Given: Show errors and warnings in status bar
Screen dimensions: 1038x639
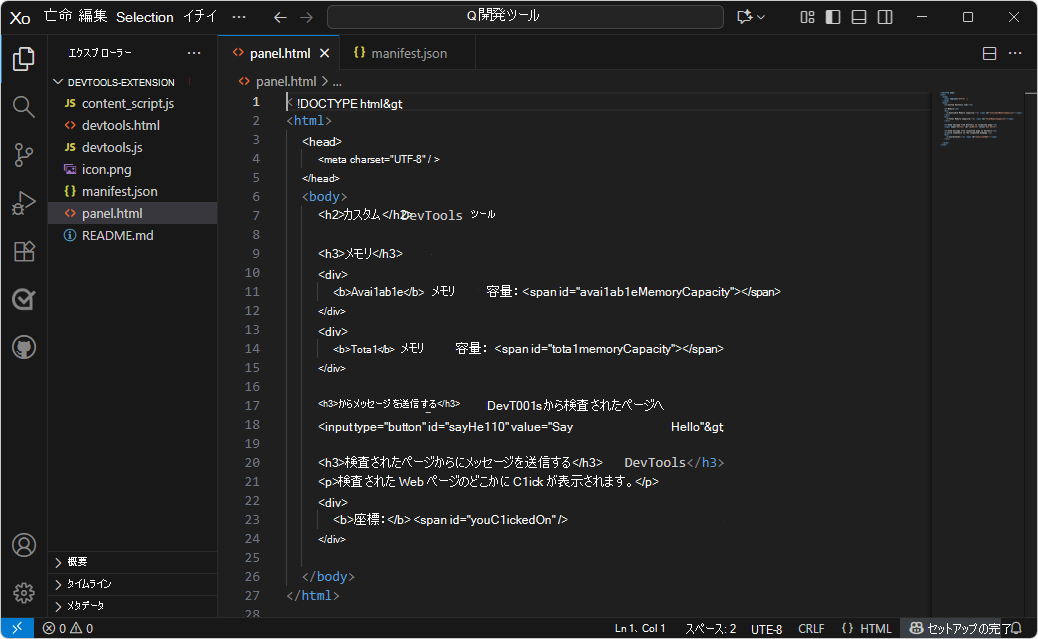Looking at the screenshot, I should coord(68,628).
